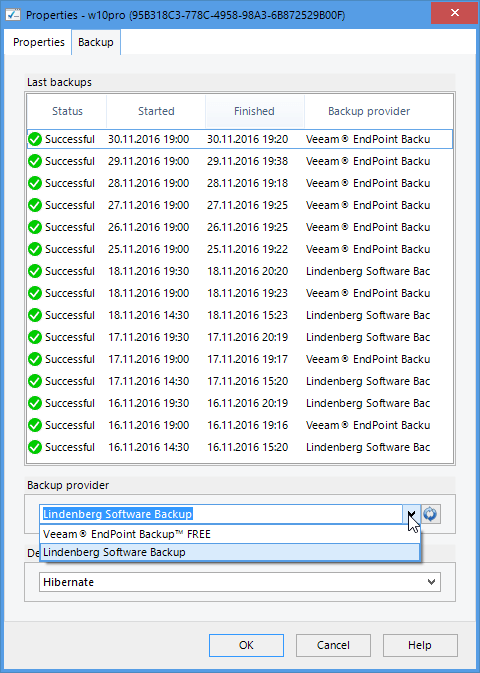Click the Backup provider combo text field
This screenshot has height=673, width=480.
pyautogui.click(x=221, y=514)
